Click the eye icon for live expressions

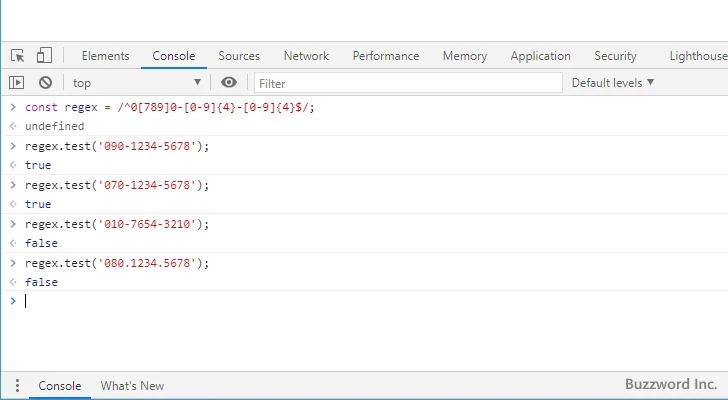[230, 83]
